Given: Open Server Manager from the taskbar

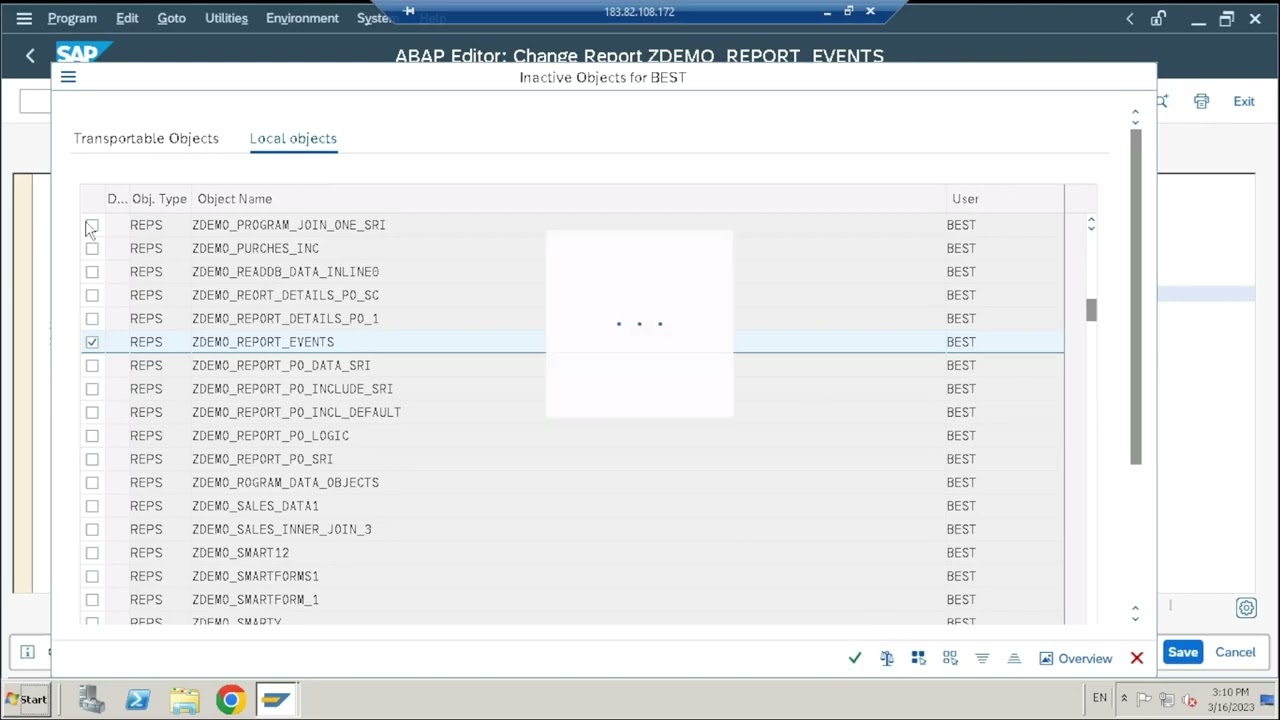Looking at the screenshot, I should coord(92,700).
